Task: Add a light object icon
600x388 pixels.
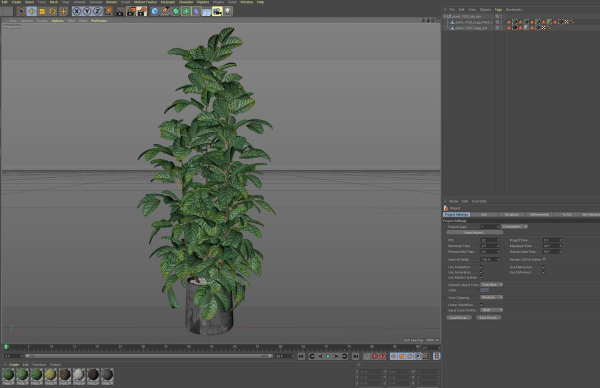Action: coord(228,11)
